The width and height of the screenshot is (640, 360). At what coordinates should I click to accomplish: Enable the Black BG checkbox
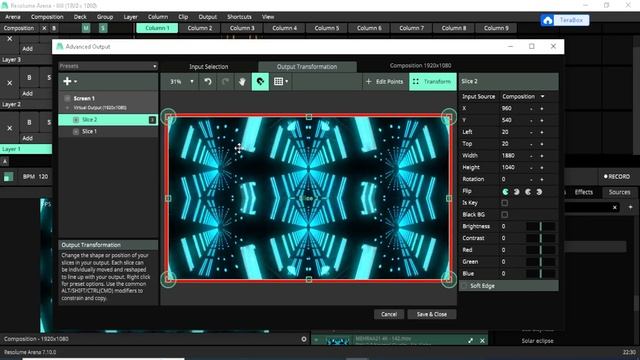505,215
